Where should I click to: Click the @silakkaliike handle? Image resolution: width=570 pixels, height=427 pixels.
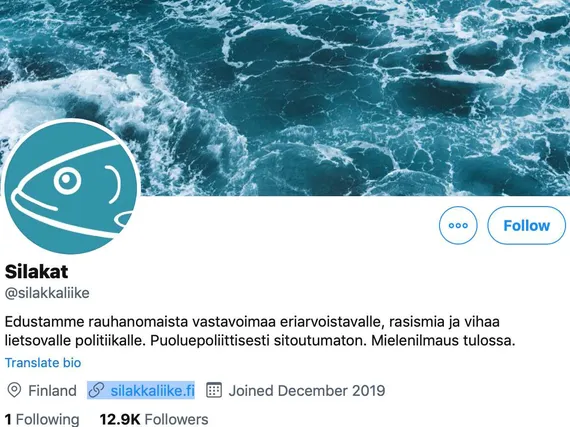tap(47, 293)
